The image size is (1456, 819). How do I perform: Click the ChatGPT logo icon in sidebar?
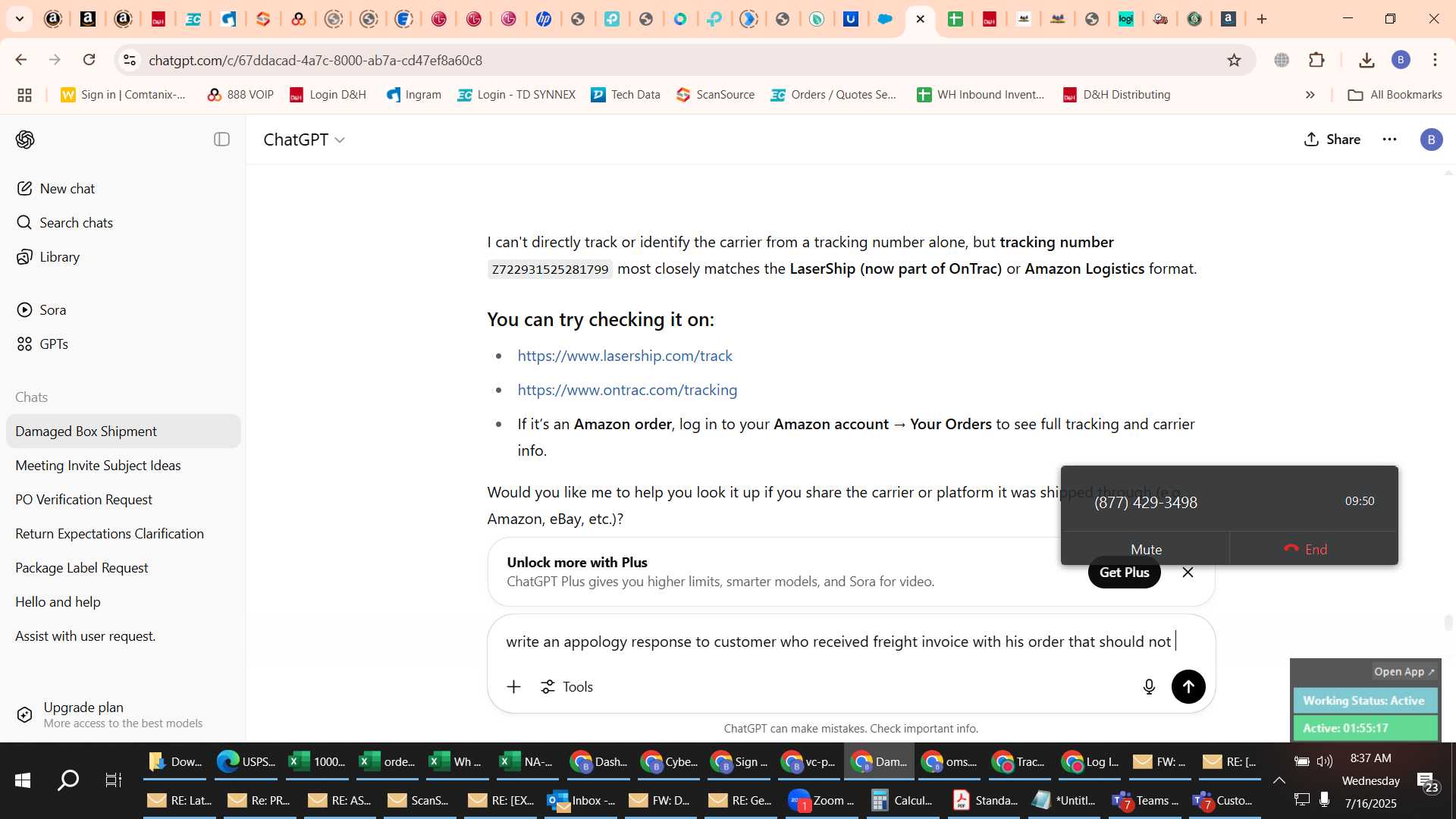point(25,140)
